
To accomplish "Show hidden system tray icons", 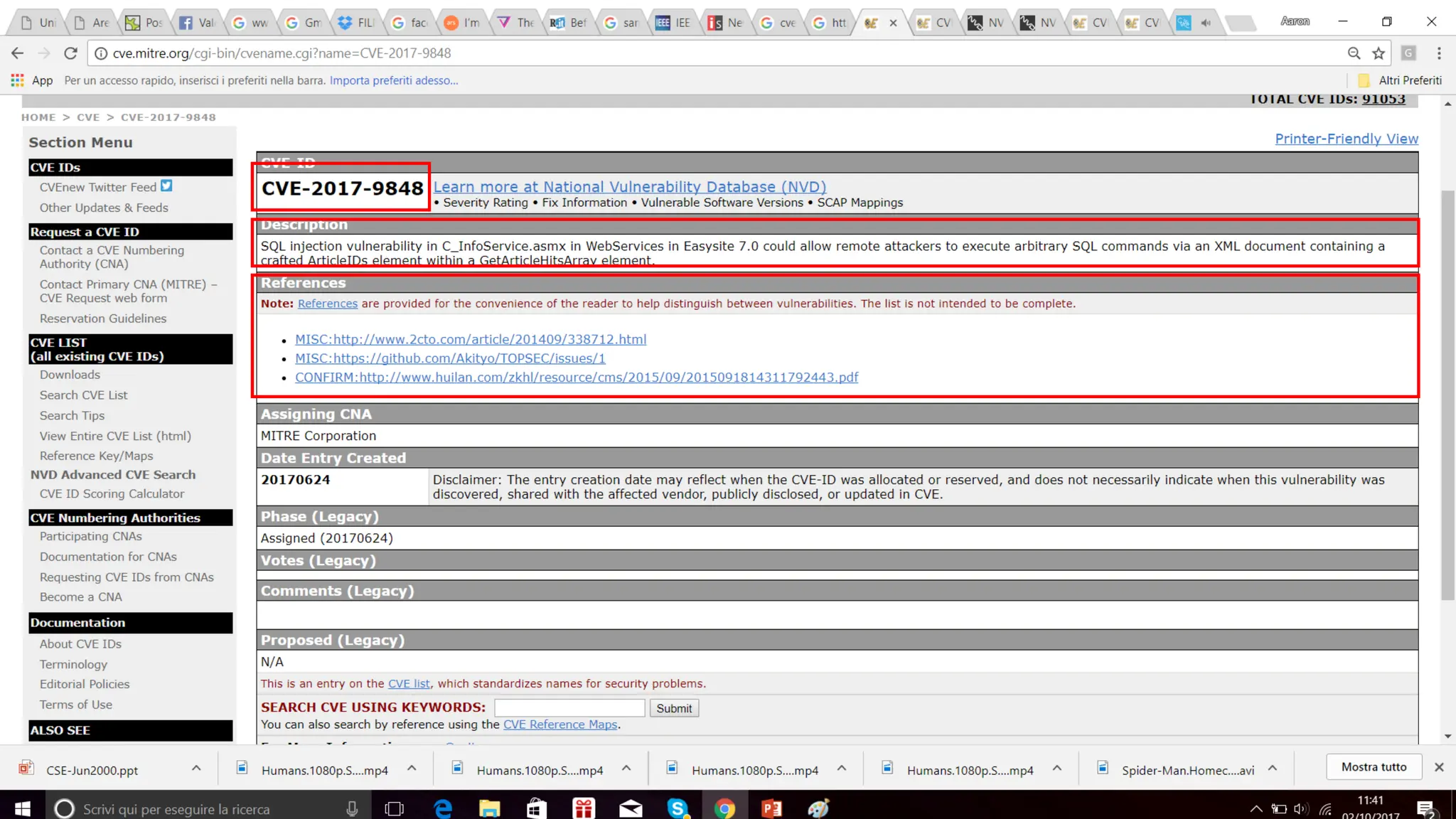I will pyautogui.click(x=1256, y=808).
